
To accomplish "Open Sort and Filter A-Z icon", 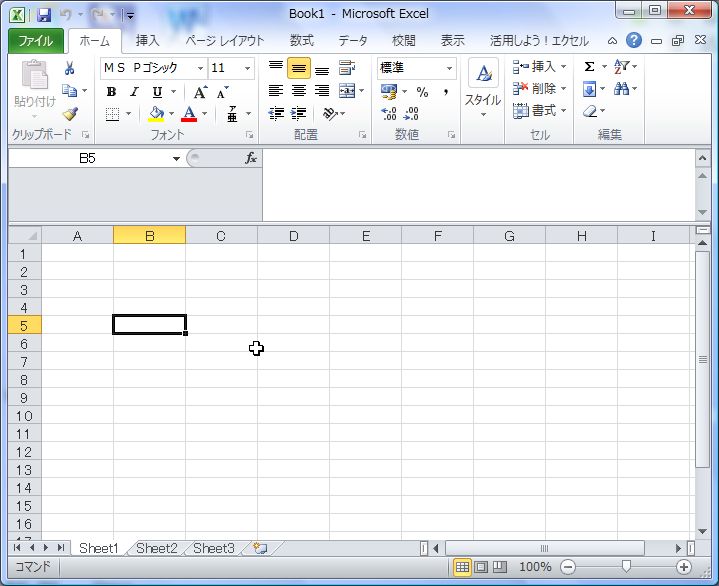I will [x=621, y=66].
